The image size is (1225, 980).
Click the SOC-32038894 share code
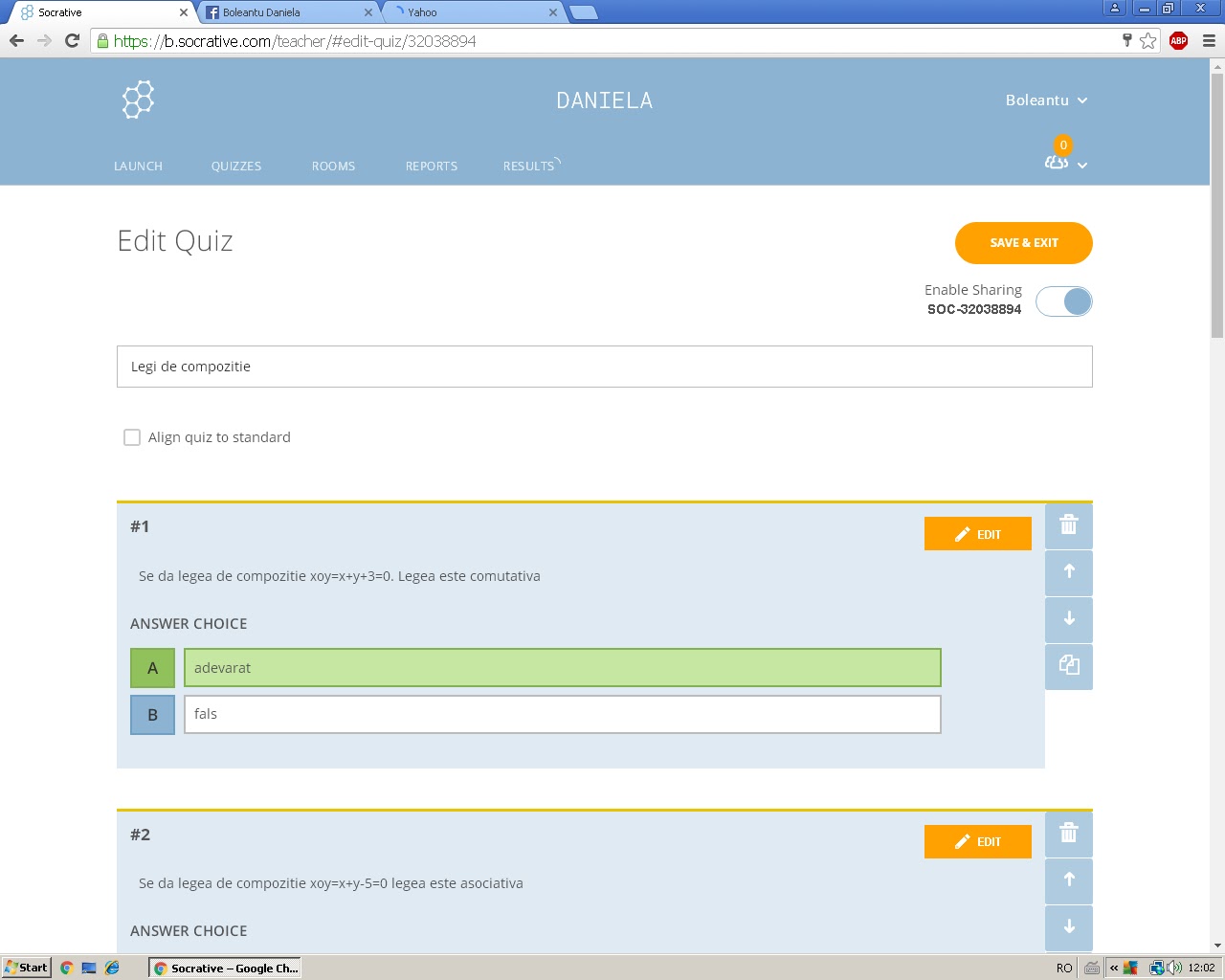974,309
